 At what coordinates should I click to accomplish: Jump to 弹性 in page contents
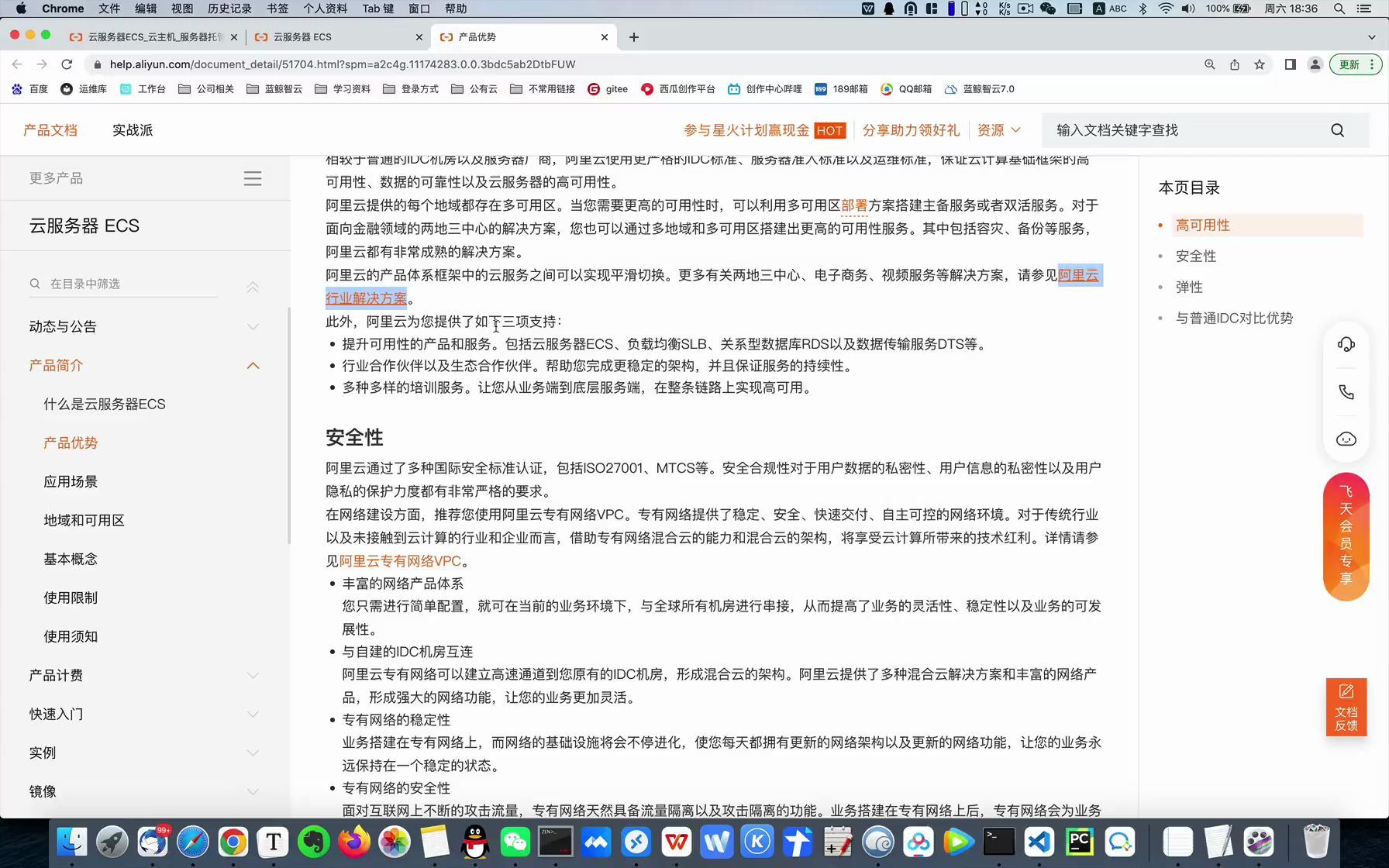pyautogui.click(x=1189, y=287)
